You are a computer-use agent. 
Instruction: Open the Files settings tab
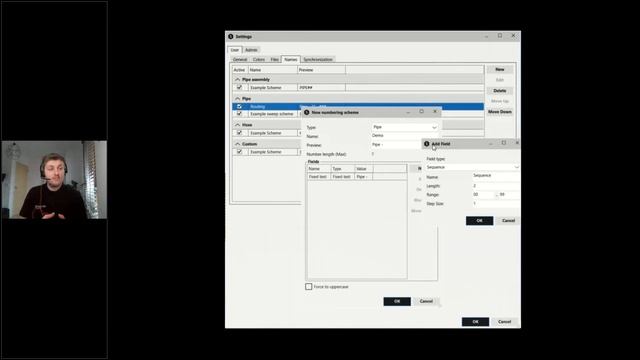275,60
